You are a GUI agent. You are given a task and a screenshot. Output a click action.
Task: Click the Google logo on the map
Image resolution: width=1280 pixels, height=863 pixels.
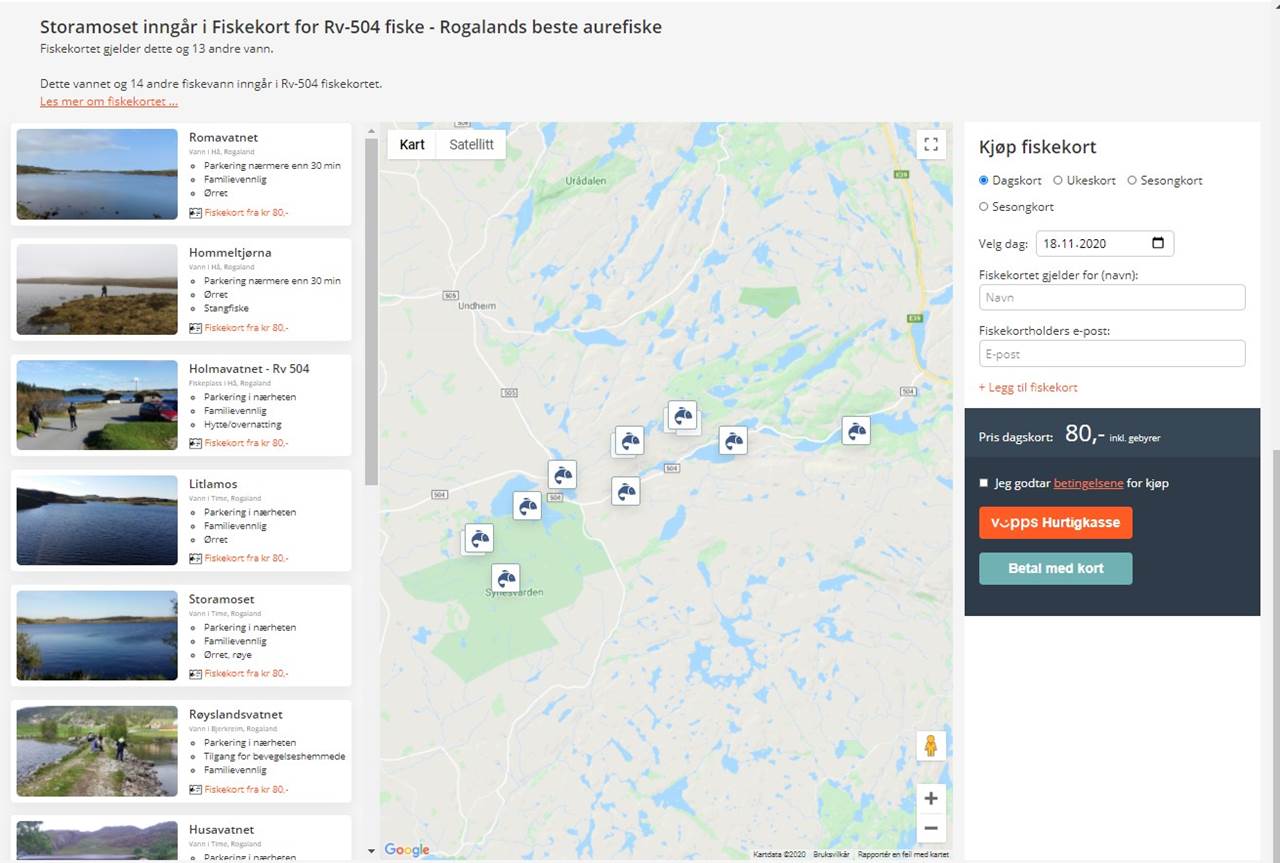[407, 850]
